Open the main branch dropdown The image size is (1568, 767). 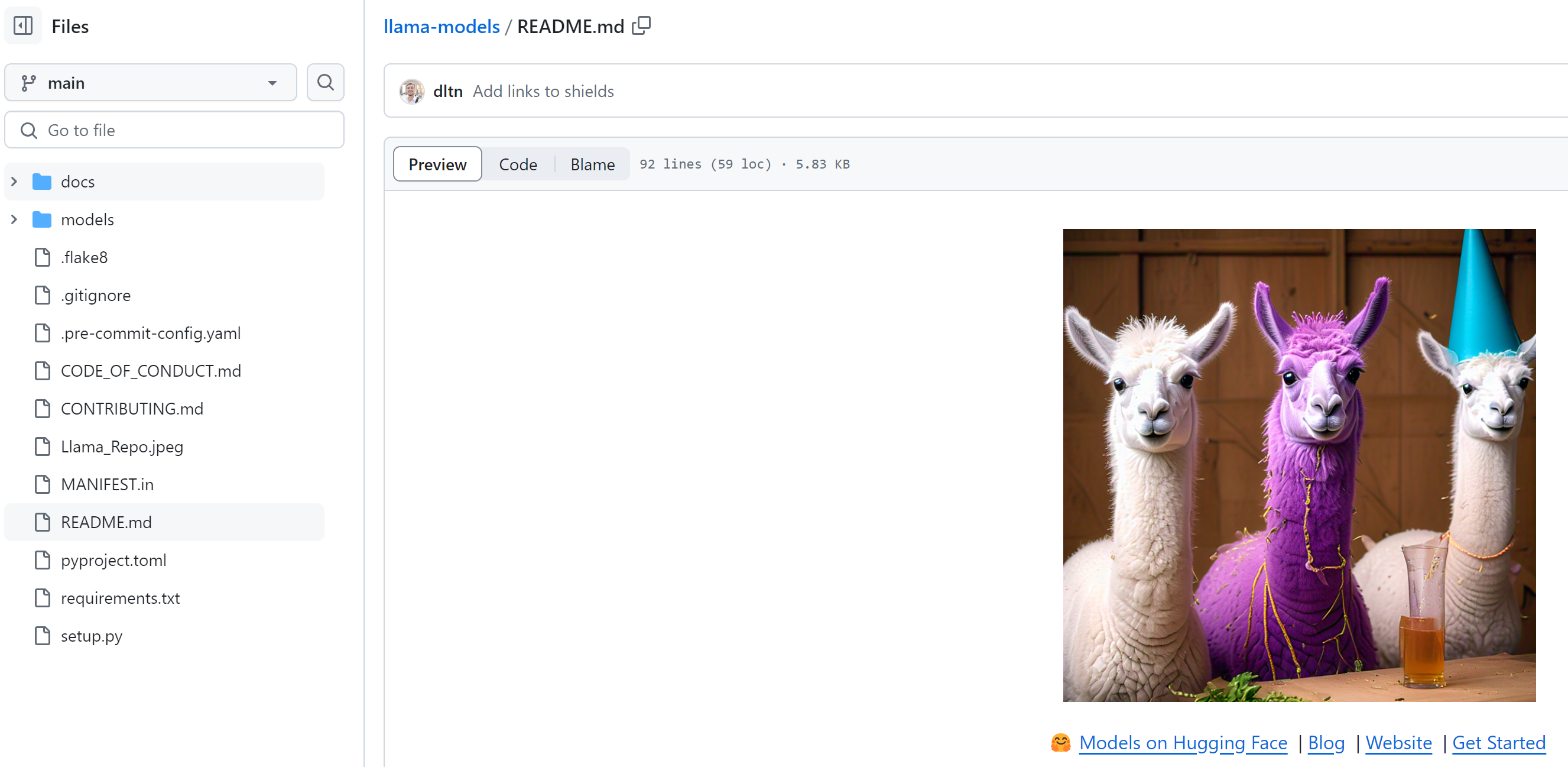(x=150, y=82)
